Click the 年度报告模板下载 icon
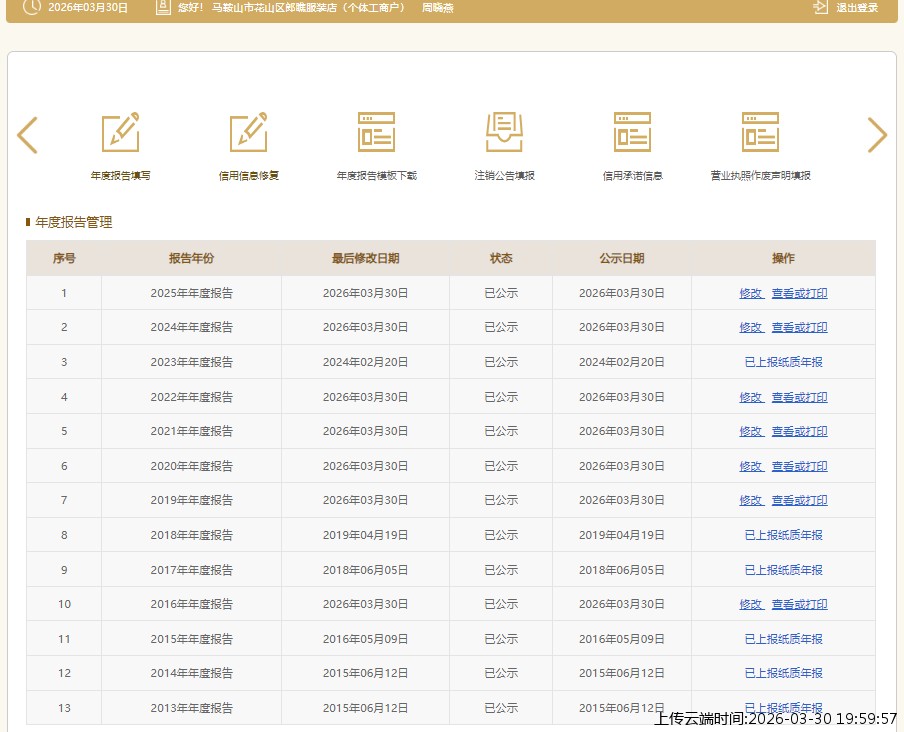This screenshot has height=732, width=904. 376,133
